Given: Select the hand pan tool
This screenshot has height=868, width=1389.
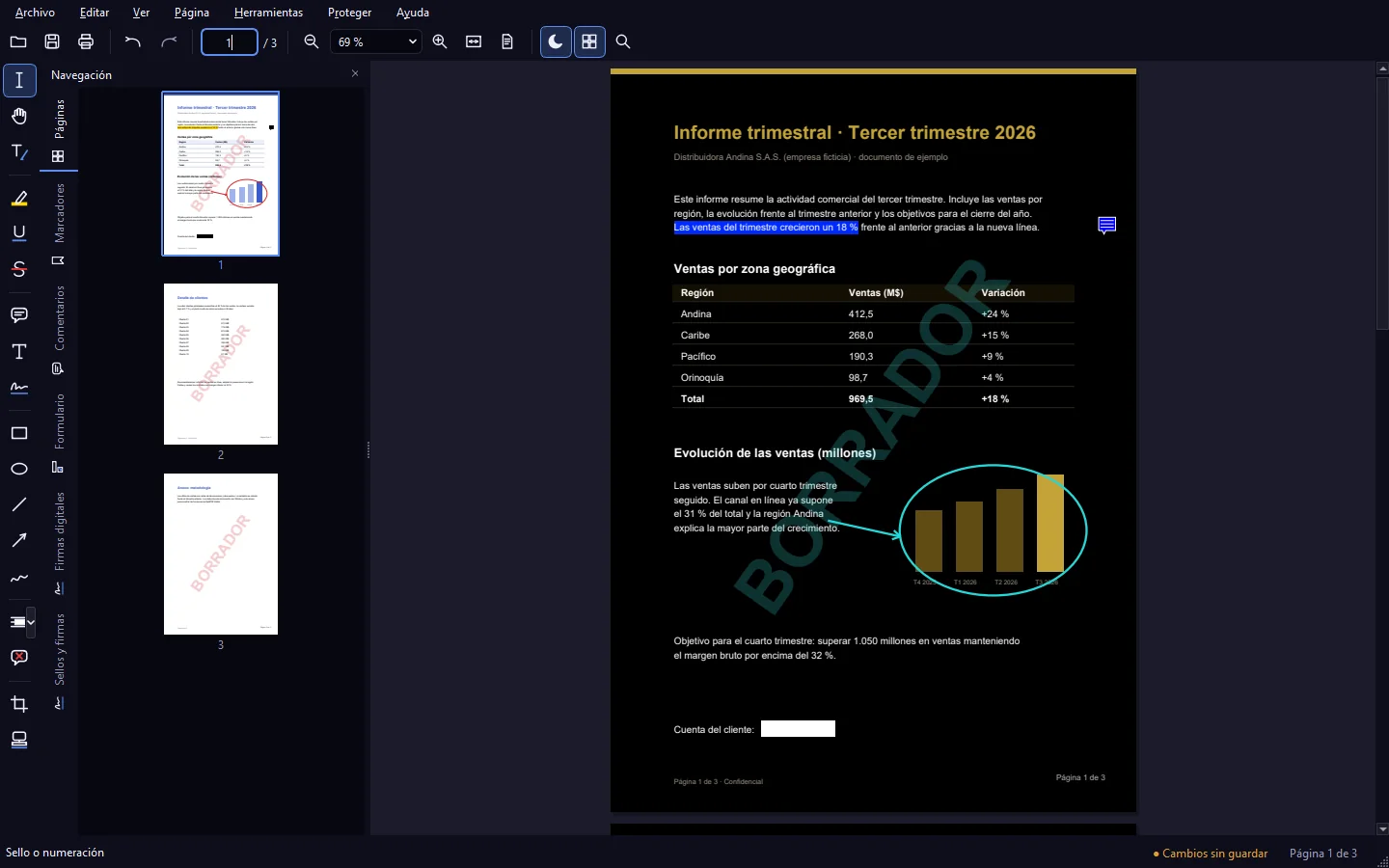Looking at the screenshot, I should click(x=19, y=117).
